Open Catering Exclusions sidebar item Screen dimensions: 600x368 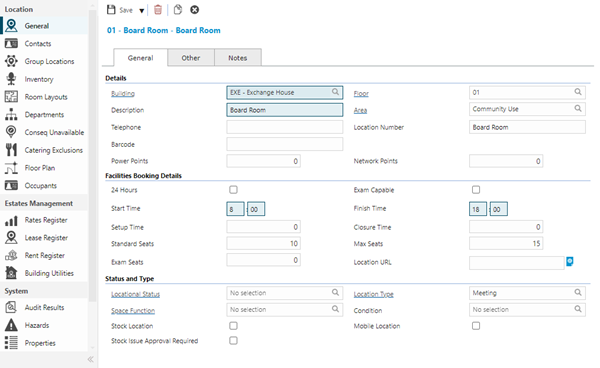pyautogui.click(x=54, y=150)
